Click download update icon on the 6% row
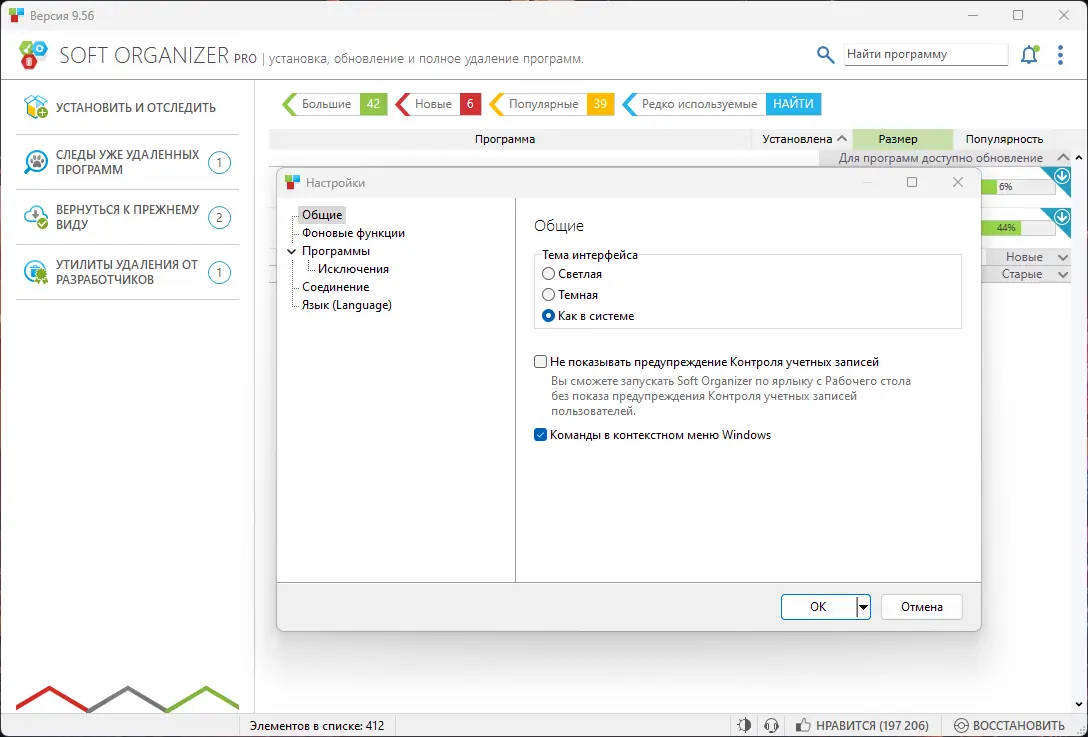The image size is (1088, 737). pos(1062,176)
